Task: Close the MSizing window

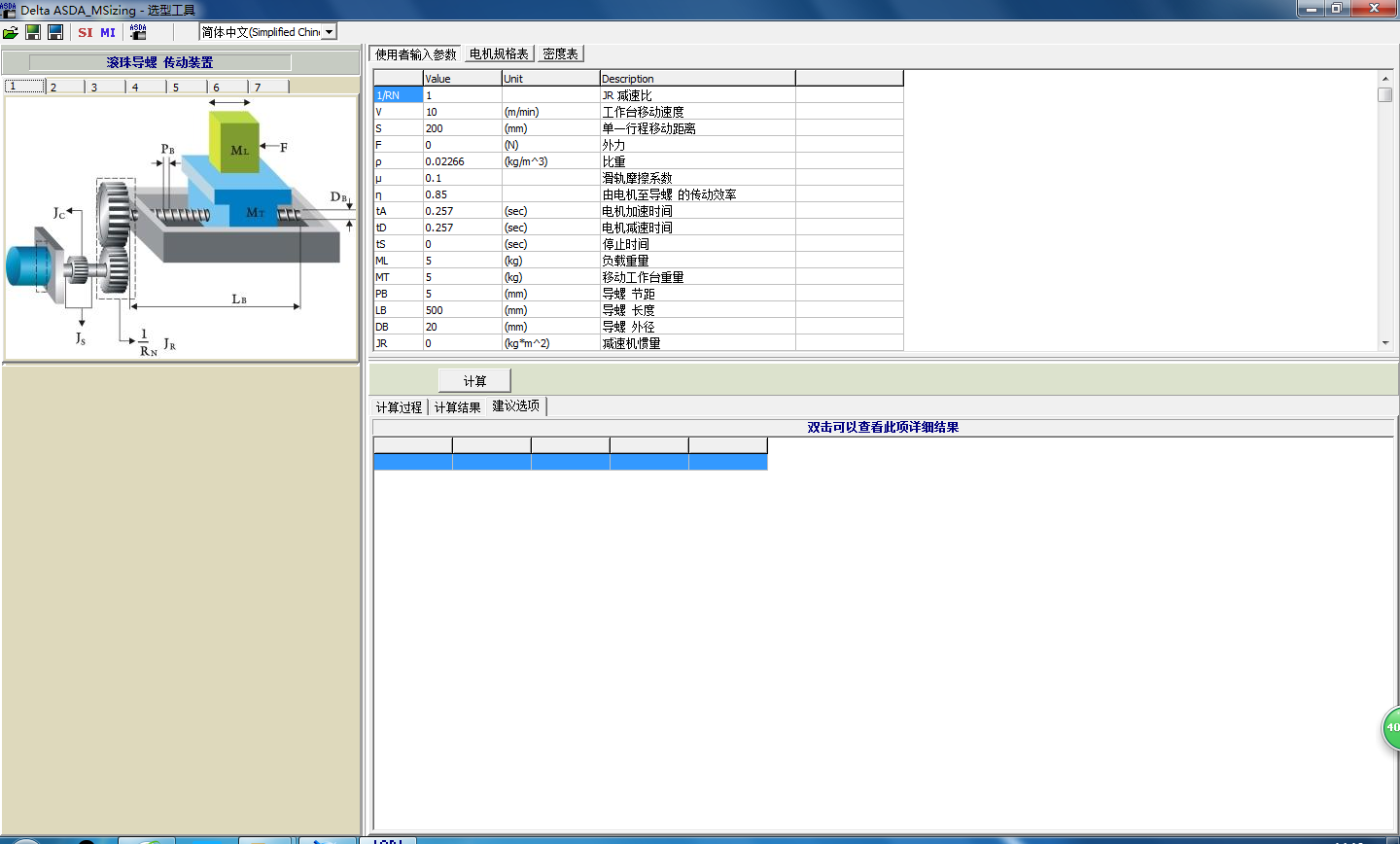Action: pyautogui.click(x=1375, y=9)
